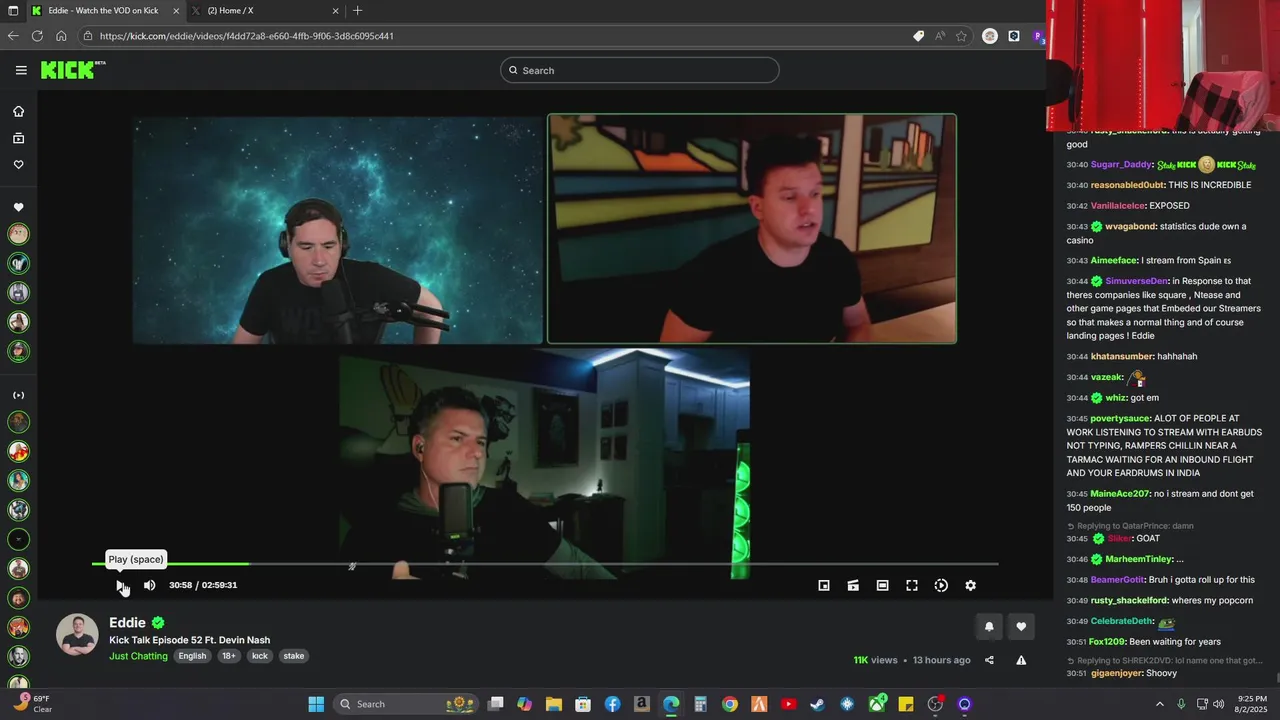Open browser home page
Screen dimensions: 1280x720
(x=61, y=36)
